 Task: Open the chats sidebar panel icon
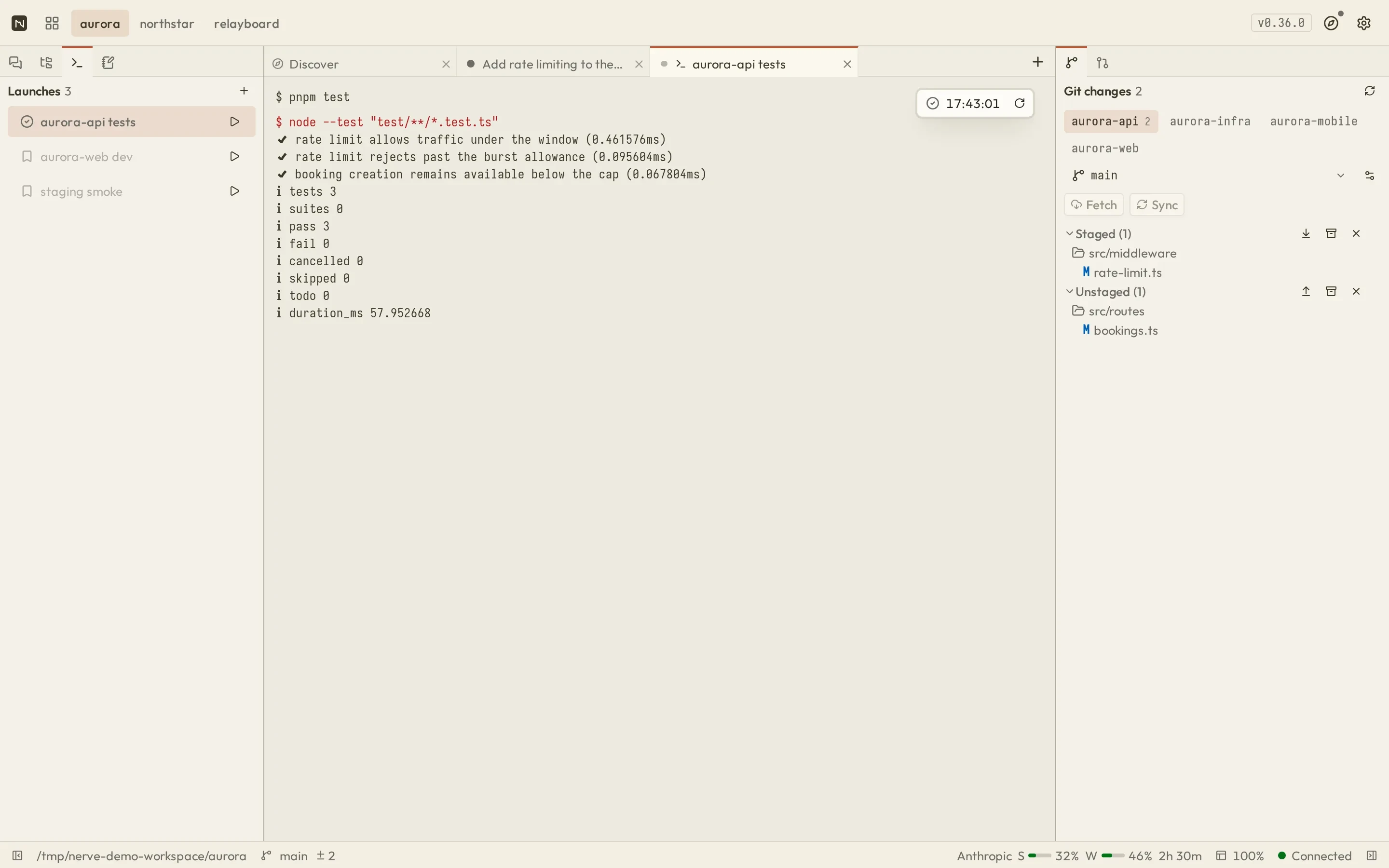(15, 63)
